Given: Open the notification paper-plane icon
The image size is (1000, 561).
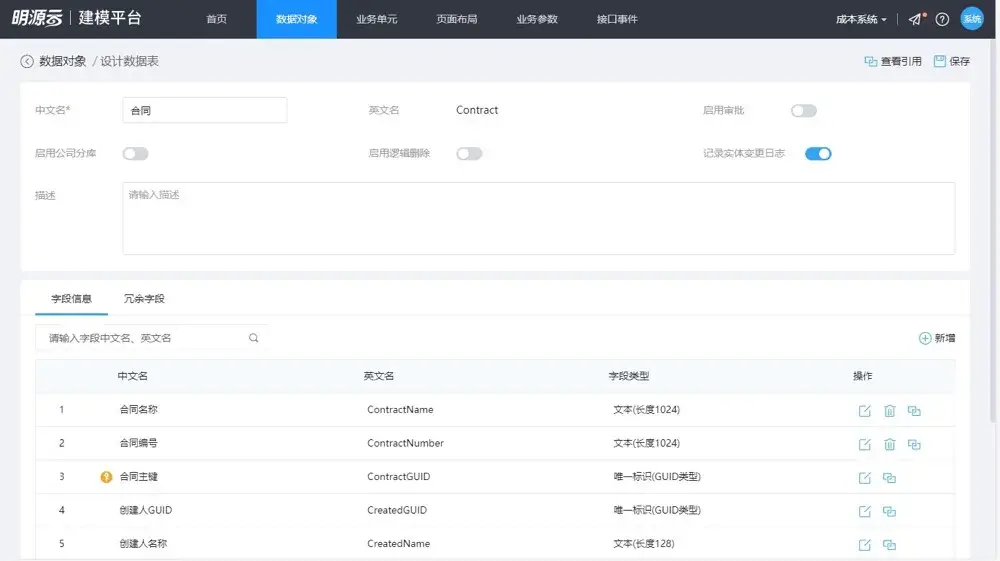Looking at the screenshot, I should tap(916, 19).
